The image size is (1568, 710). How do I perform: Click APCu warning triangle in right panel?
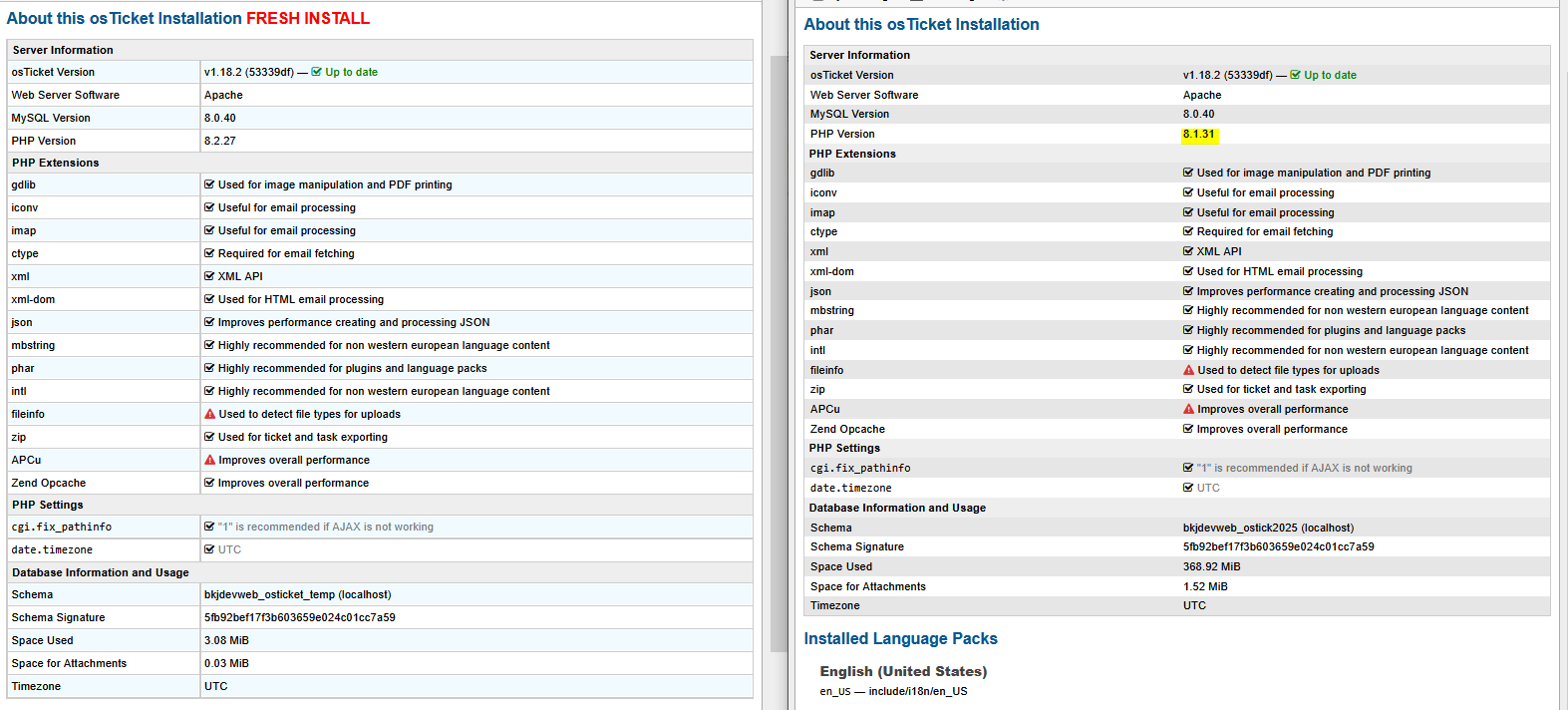pyautogui.click(x=1188, y=409)
